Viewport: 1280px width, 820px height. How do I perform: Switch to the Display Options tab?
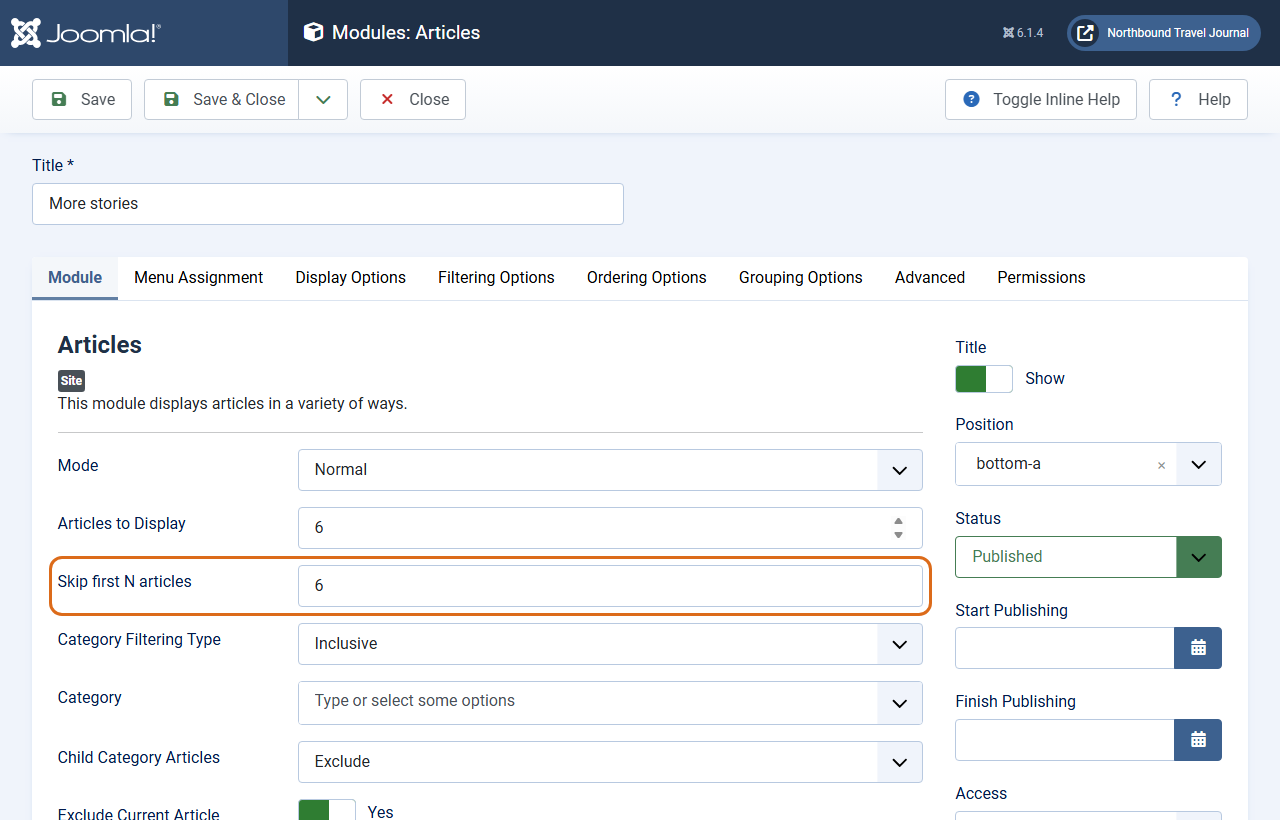tap(351, 277)
